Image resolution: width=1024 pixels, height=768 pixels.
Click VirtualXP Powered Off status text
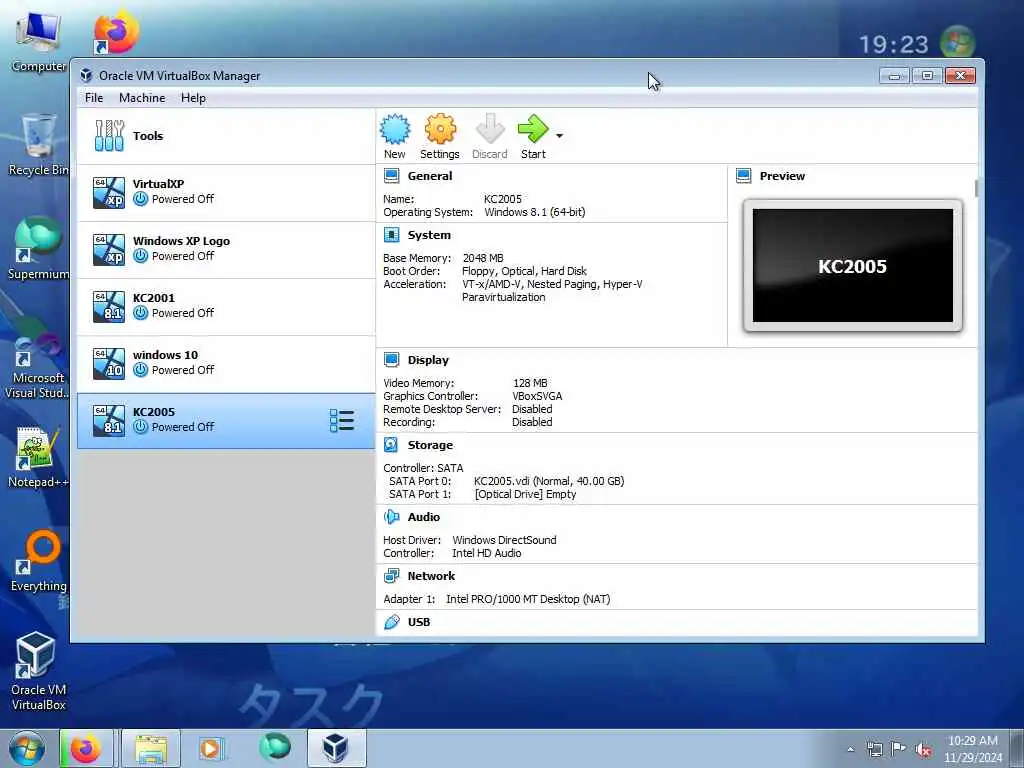182,199
